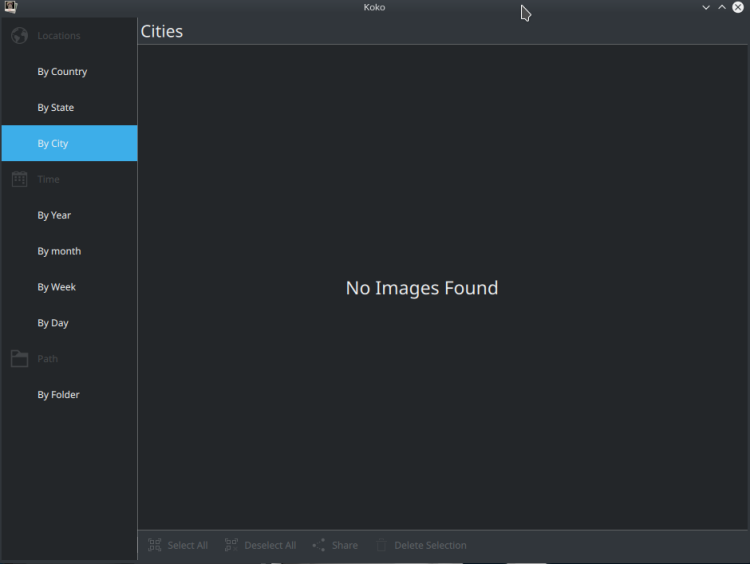Click the Share icon in bottom toolbar
This screenshot has height=564, width=750.
coord(319,545)
